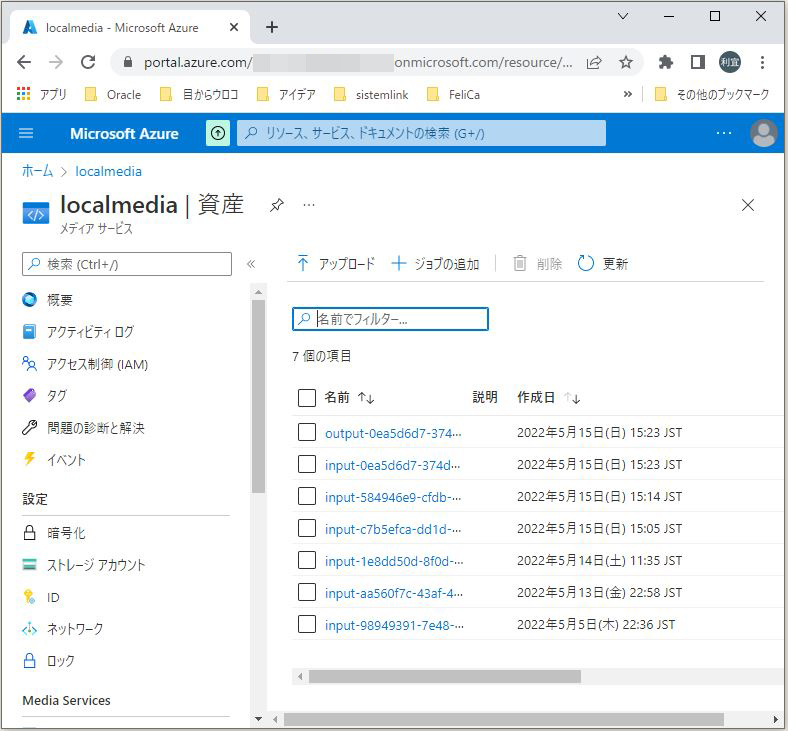Screen dimensions: 788x731
Task: Click Add job (ジョブの追加)
Action: (435, 263)
